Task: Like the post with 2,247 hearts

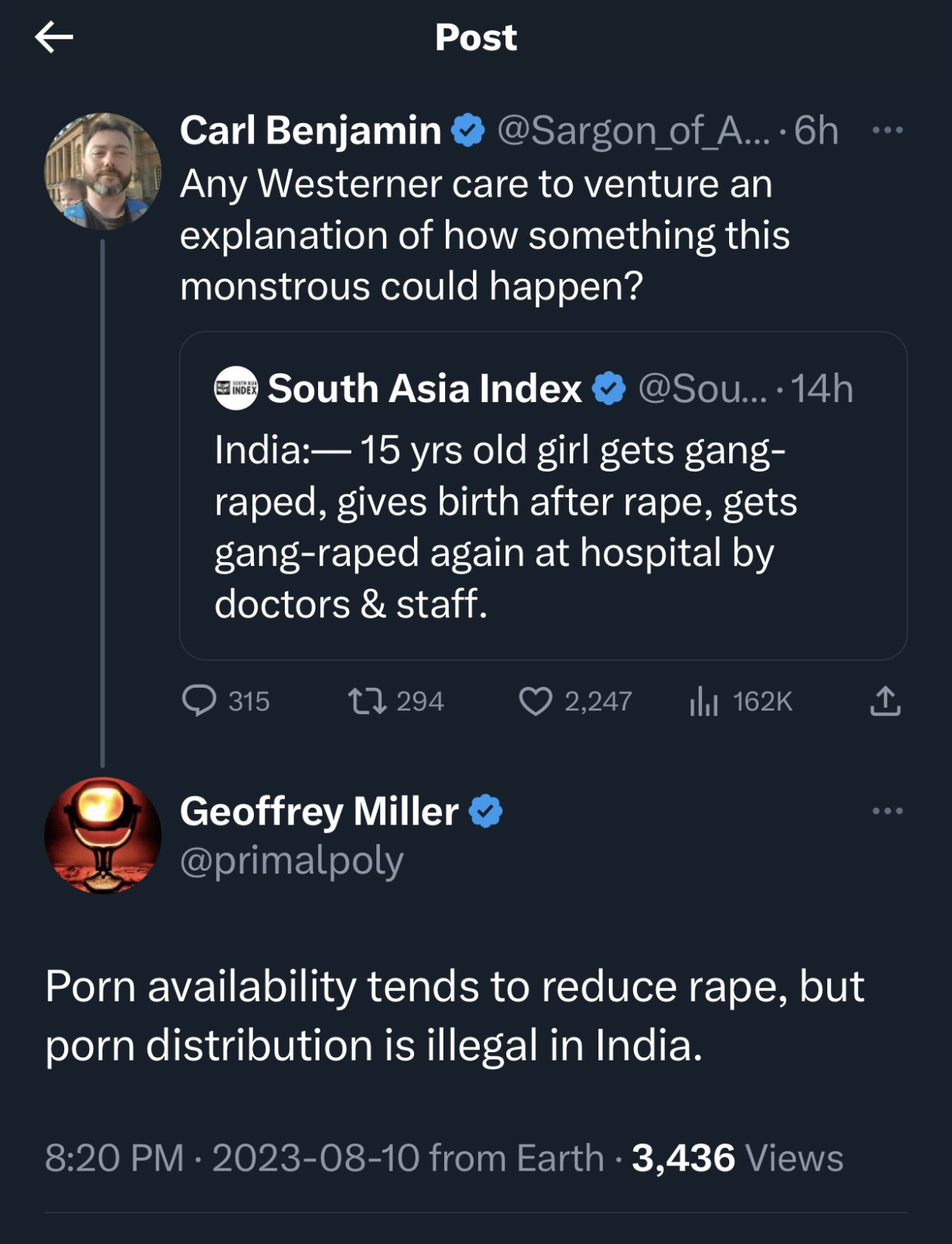Action: point(535,701)
